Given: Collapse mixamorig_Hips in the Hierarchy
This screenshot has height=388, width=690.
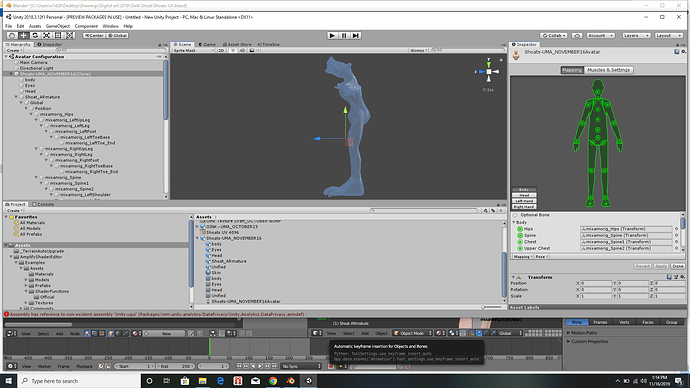Looking at the screenshot, I should pos(31,114).
